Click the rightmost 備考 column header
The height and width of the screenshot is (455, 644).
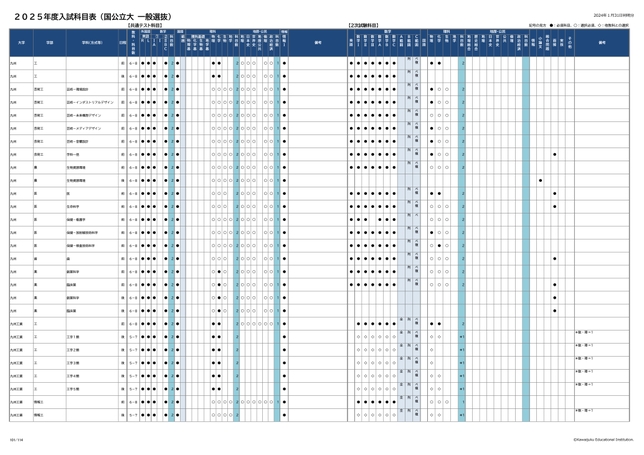602,43
